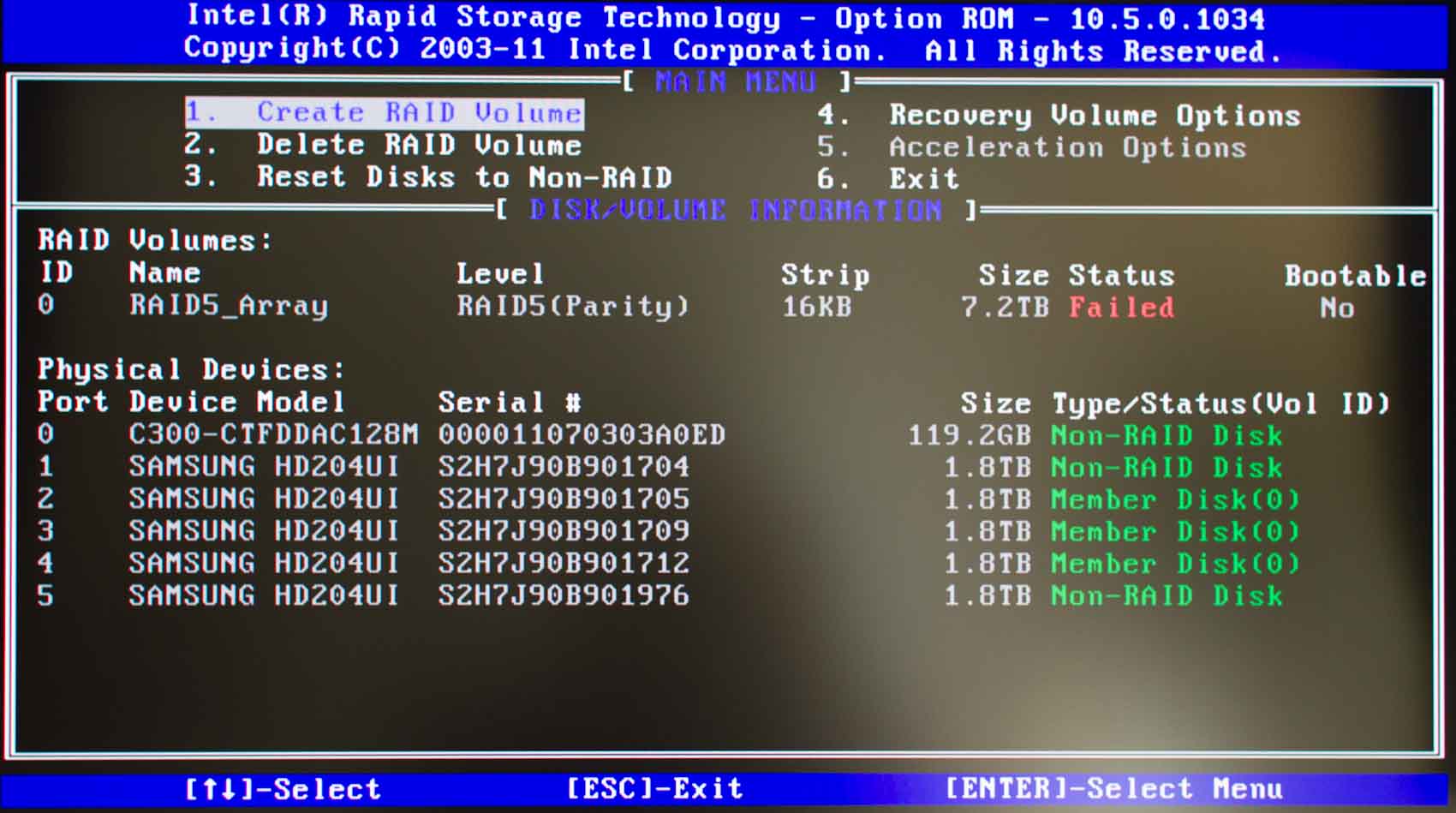The height and width of the screenshot is (813, 1456).
Task: Choose Delete RAID Volume option
Action: tap(383, 145)
